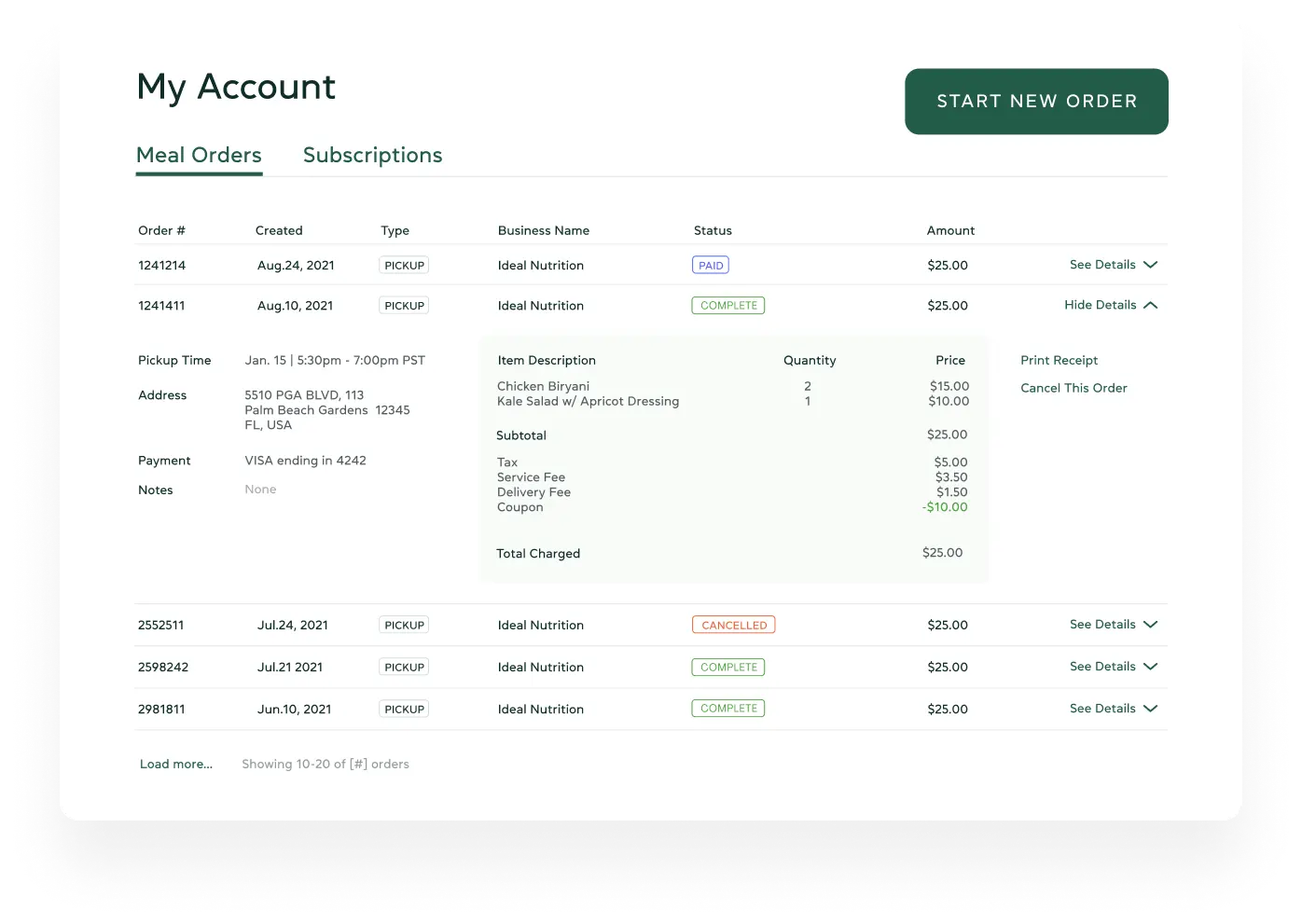The height and width of the screenshot is (924, 1302).
Task: Click the Coupon discount line item
Action: 519,506
